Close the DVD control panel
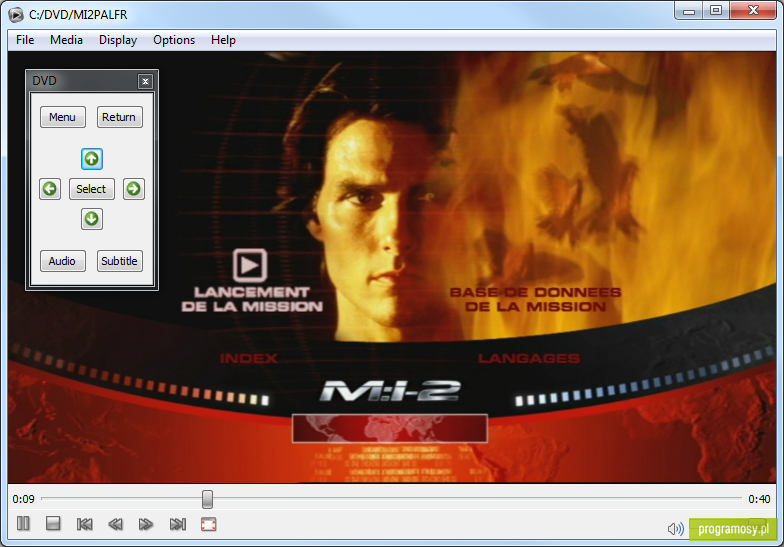This screenshot has width=784, height=547. pos(145,81)
